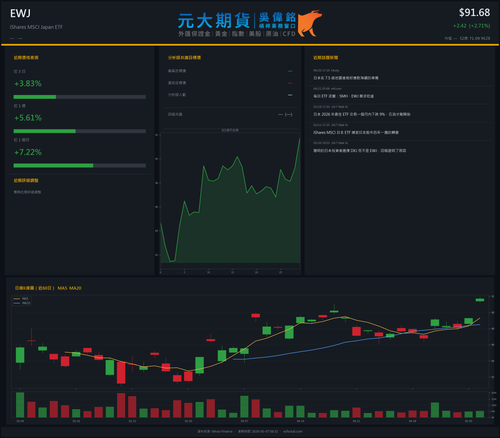500x438 pixels.
Task: Click the +2.42 (+2.71%) daily change
Action: [x=472, y=26]
